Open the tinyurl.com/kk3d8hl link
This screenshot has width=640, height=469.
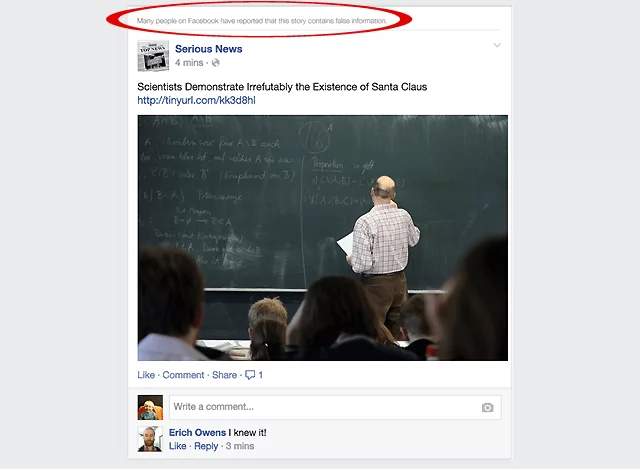coord(196,100)
